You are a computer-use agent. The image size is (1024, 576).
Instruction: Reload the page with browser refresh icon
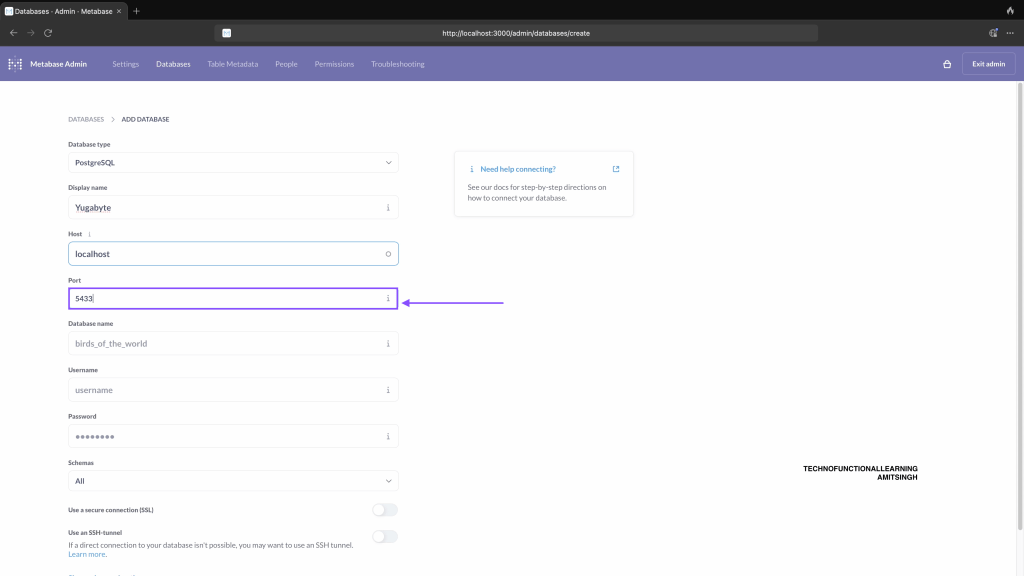47,33
